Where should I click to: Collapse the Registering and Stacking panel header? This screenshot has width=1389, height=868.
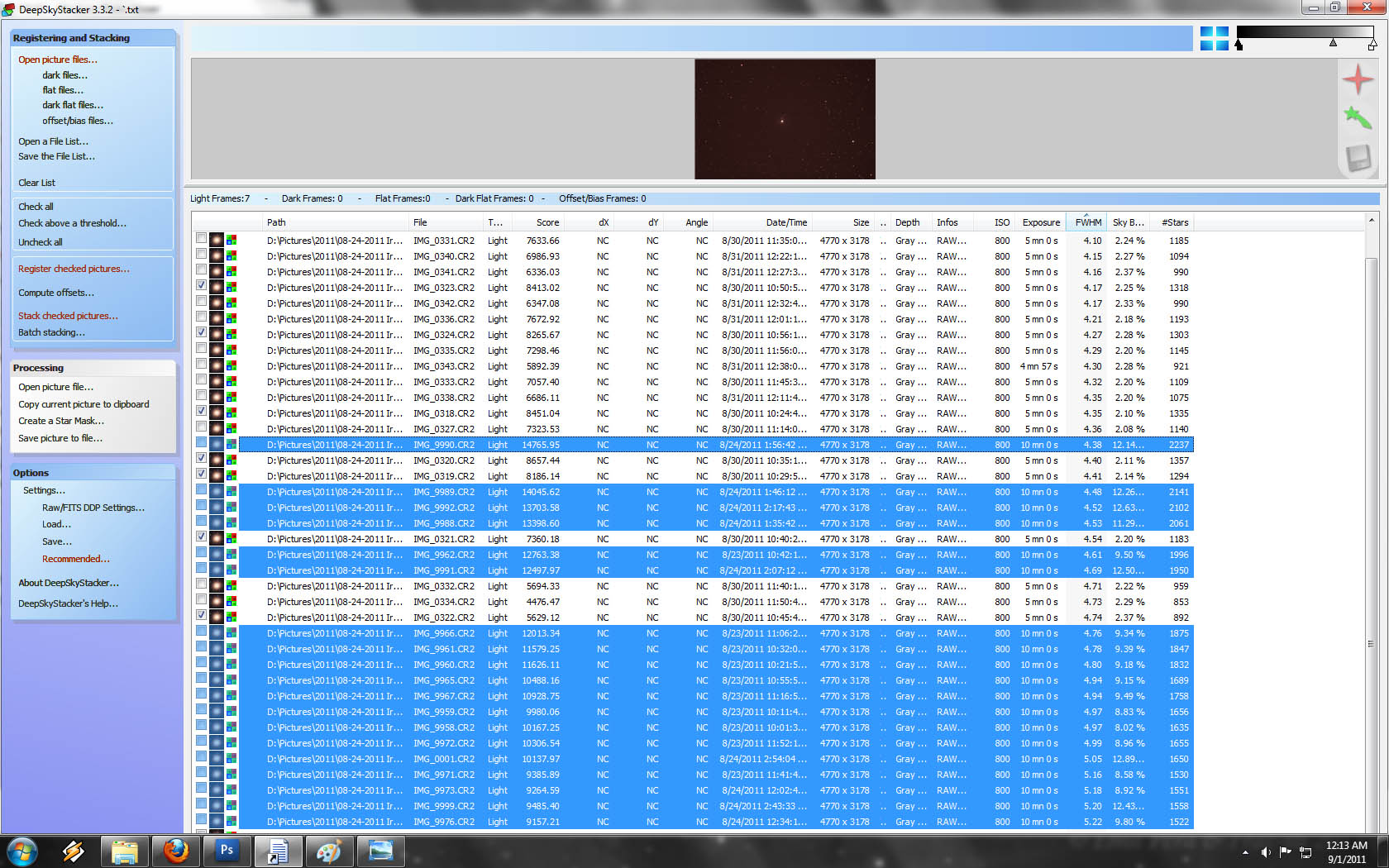93,38
